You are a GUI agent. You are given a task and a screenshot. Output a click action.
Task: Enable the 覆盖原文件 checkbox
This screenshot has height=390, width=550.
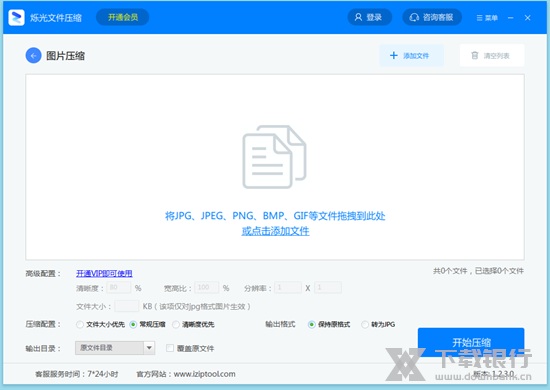(x=170, y=348)
